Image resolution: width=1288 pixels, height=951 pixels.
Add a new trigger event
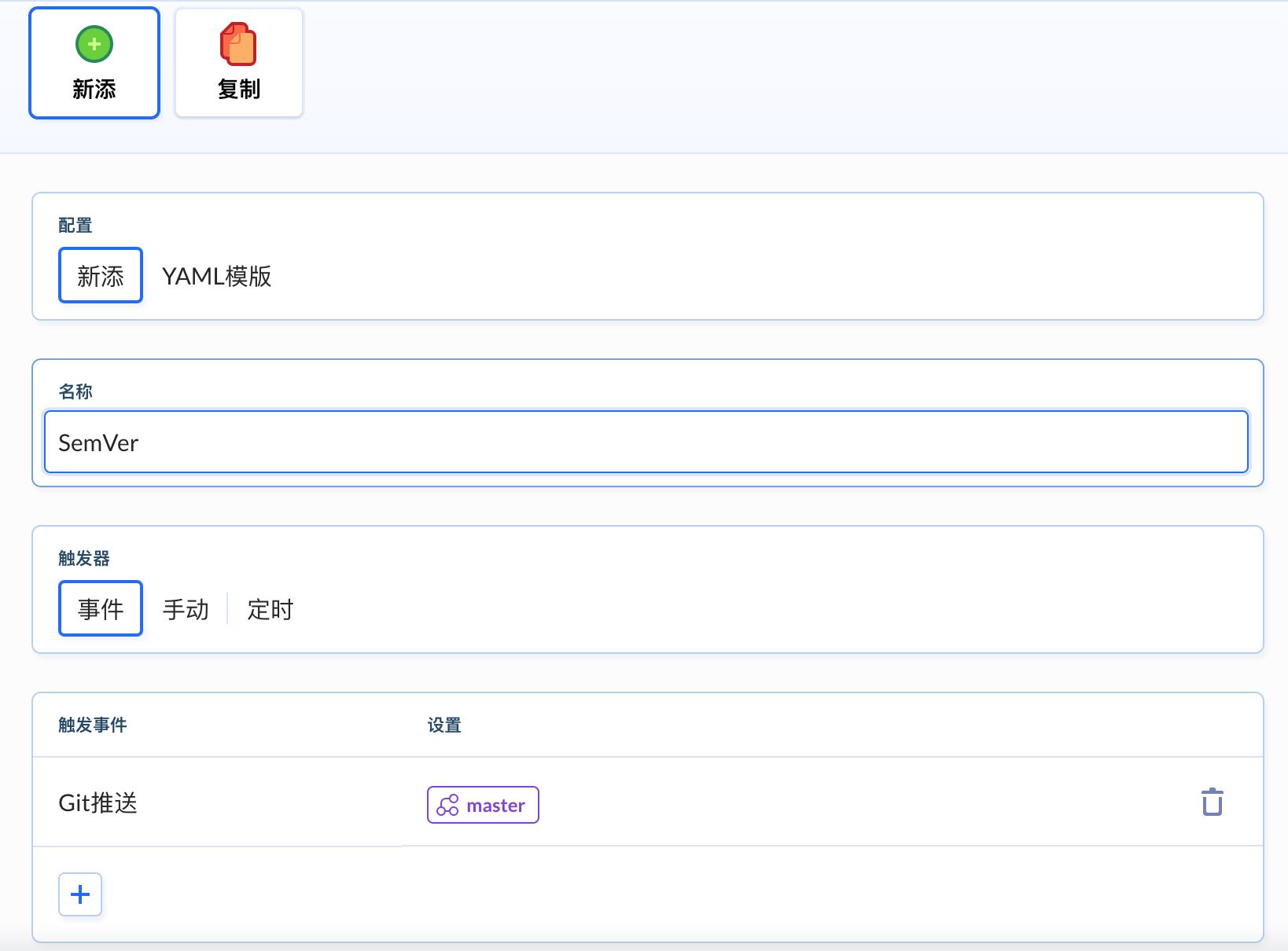click(80, 894)
